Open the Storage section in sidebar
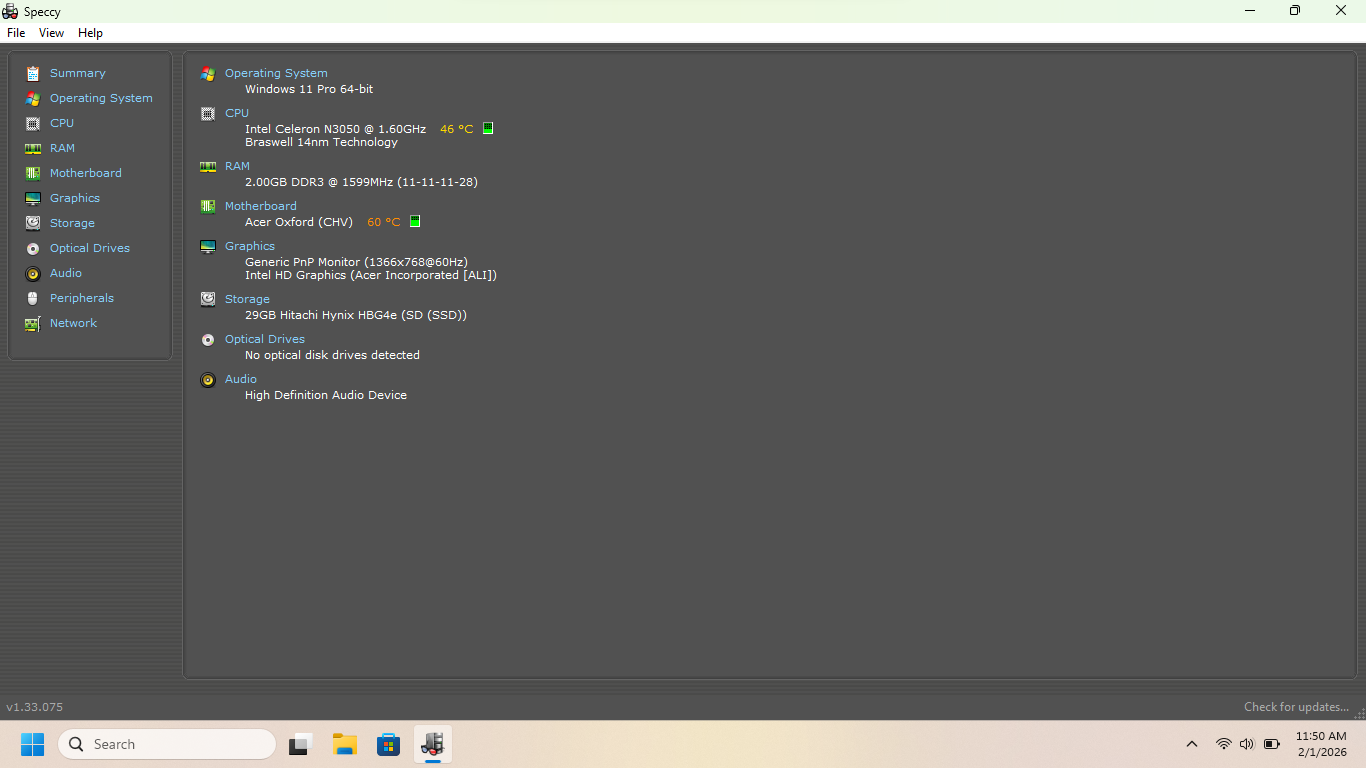1366x768 pixels. point(72,223)
